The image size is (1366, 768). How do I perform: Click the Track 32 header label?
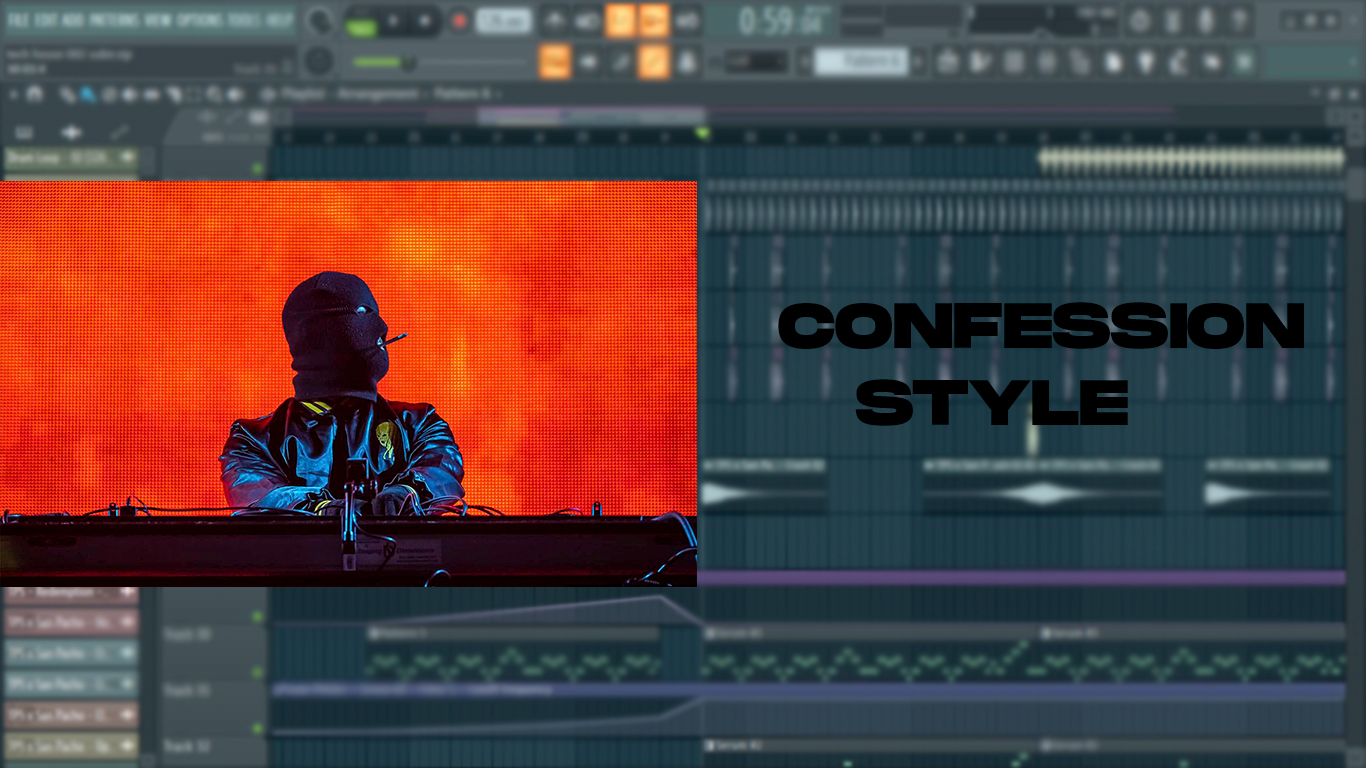pyautogui.click(x=188, y=745)
